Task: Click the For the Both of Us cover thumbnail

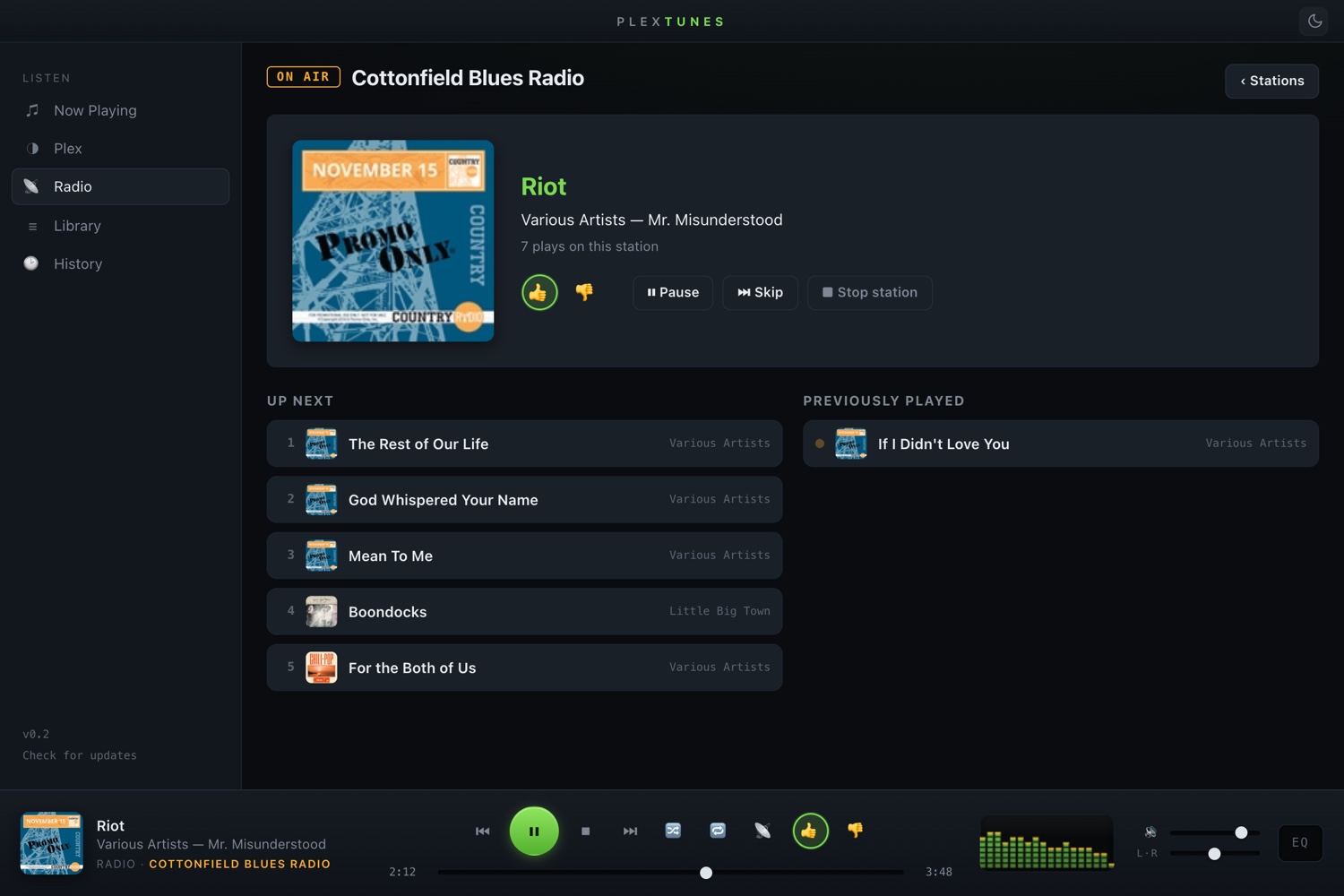Action: point(322,668)
